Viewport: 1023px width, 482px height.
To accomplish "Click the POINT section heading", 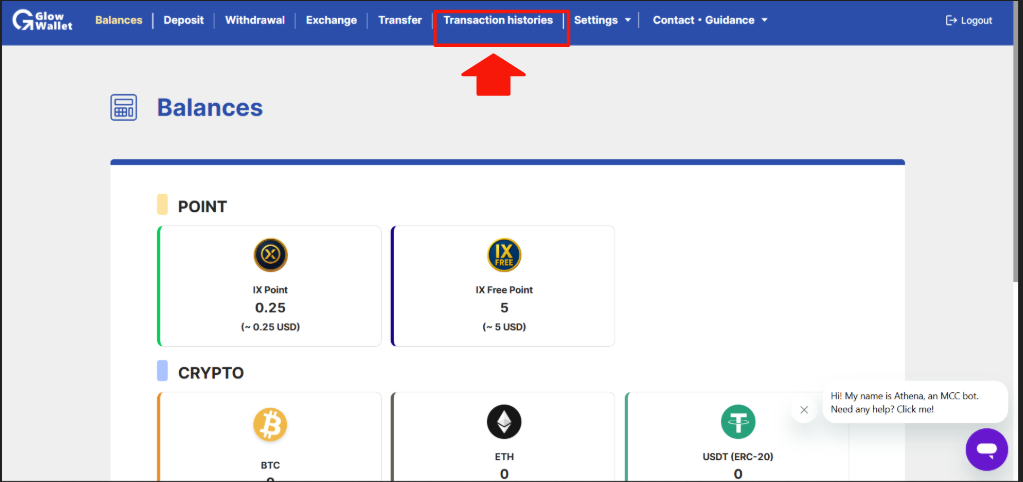I will point(202,207).
